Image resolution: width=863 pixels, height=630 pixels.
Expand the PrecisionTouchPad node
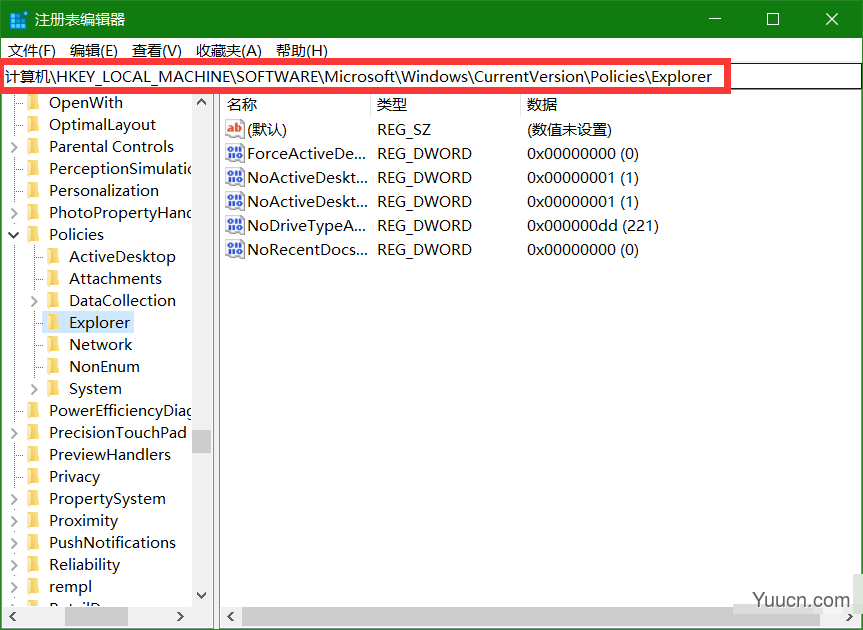(14, 433)
